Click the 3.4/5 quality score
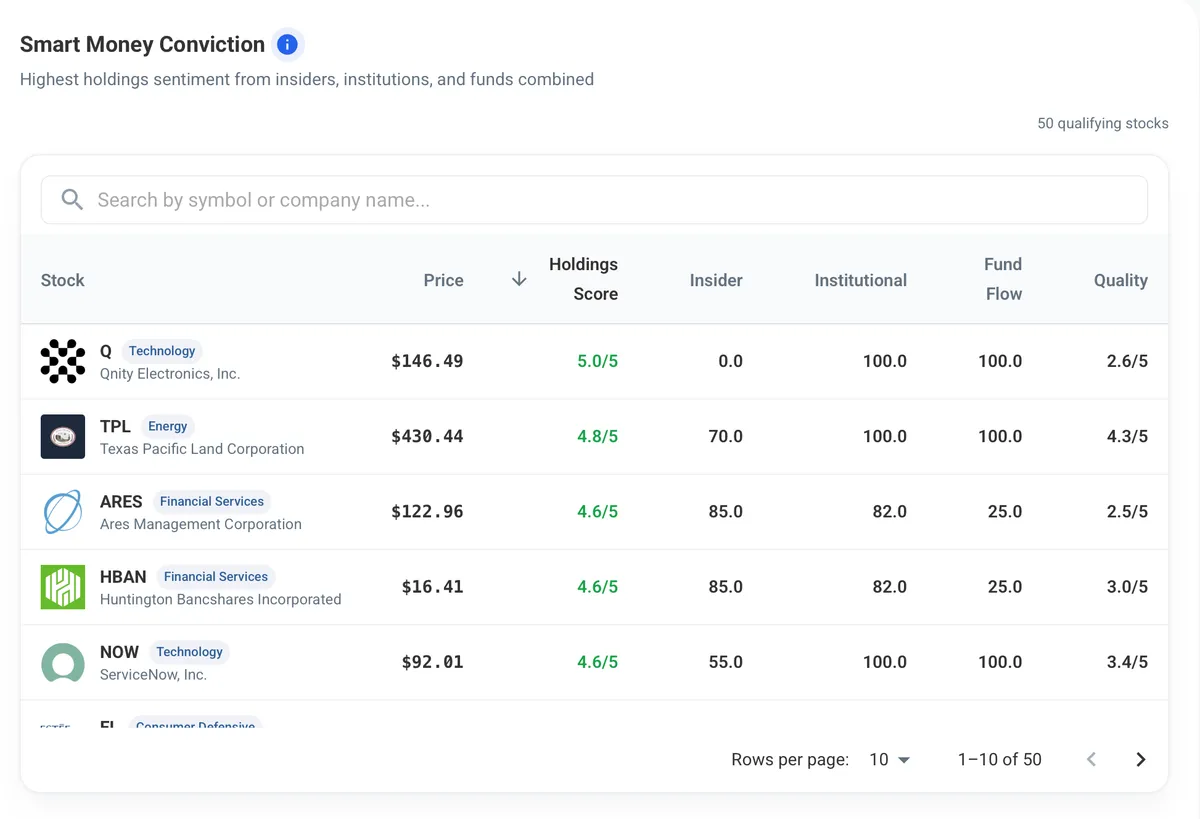The width and height of the screenshot is (1200, 819). coord(1127,662)
